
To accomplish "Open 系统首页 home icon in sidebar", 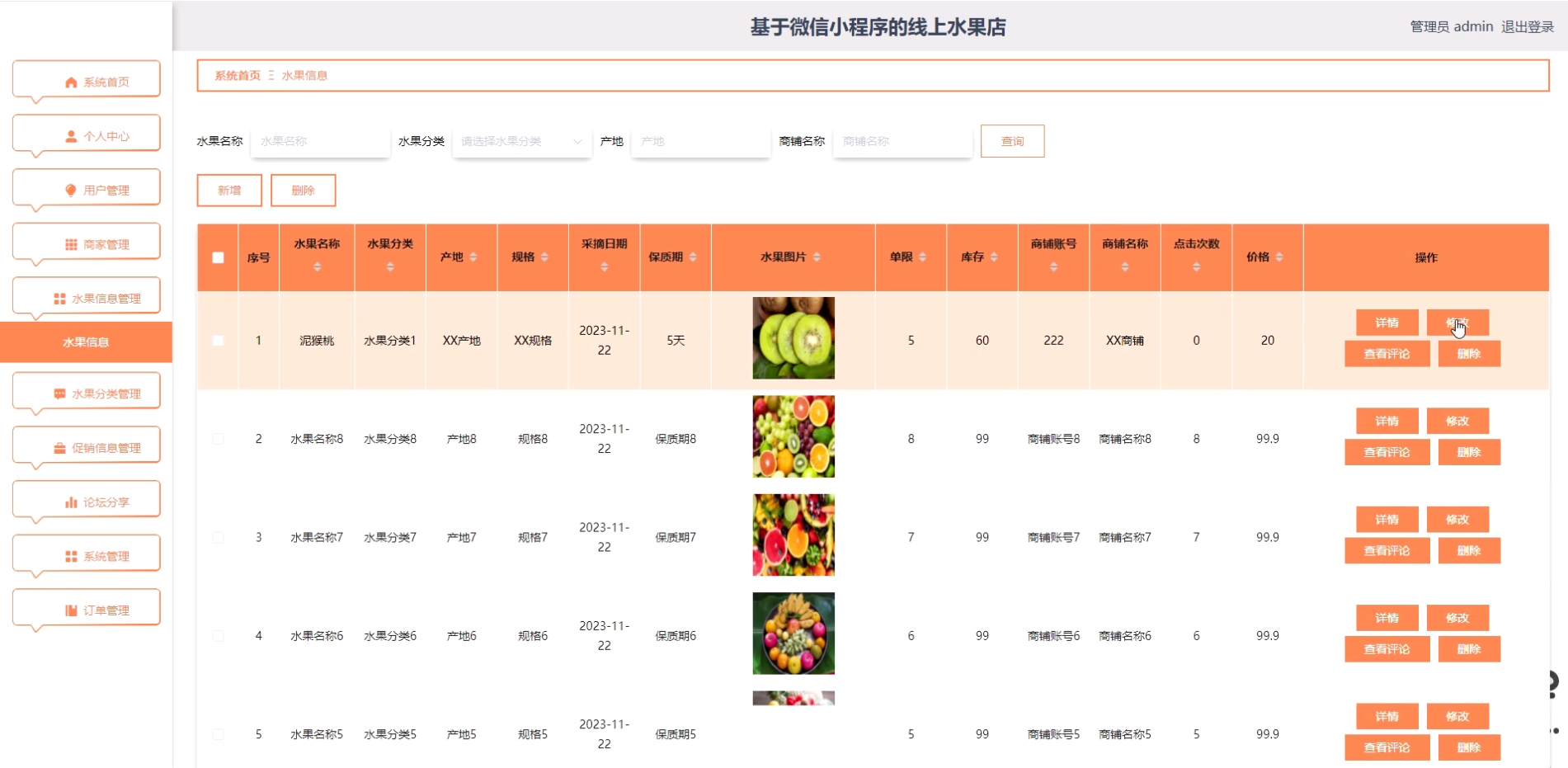I will [x=71, y=82].
